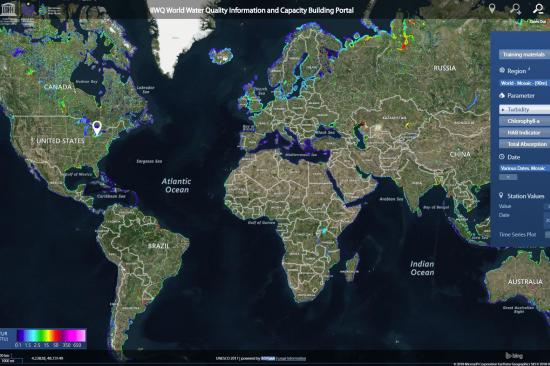This screenshot has height=366, width=550.
Task: Expand the small arrow button under Date
Action: [x=508, y=177]
